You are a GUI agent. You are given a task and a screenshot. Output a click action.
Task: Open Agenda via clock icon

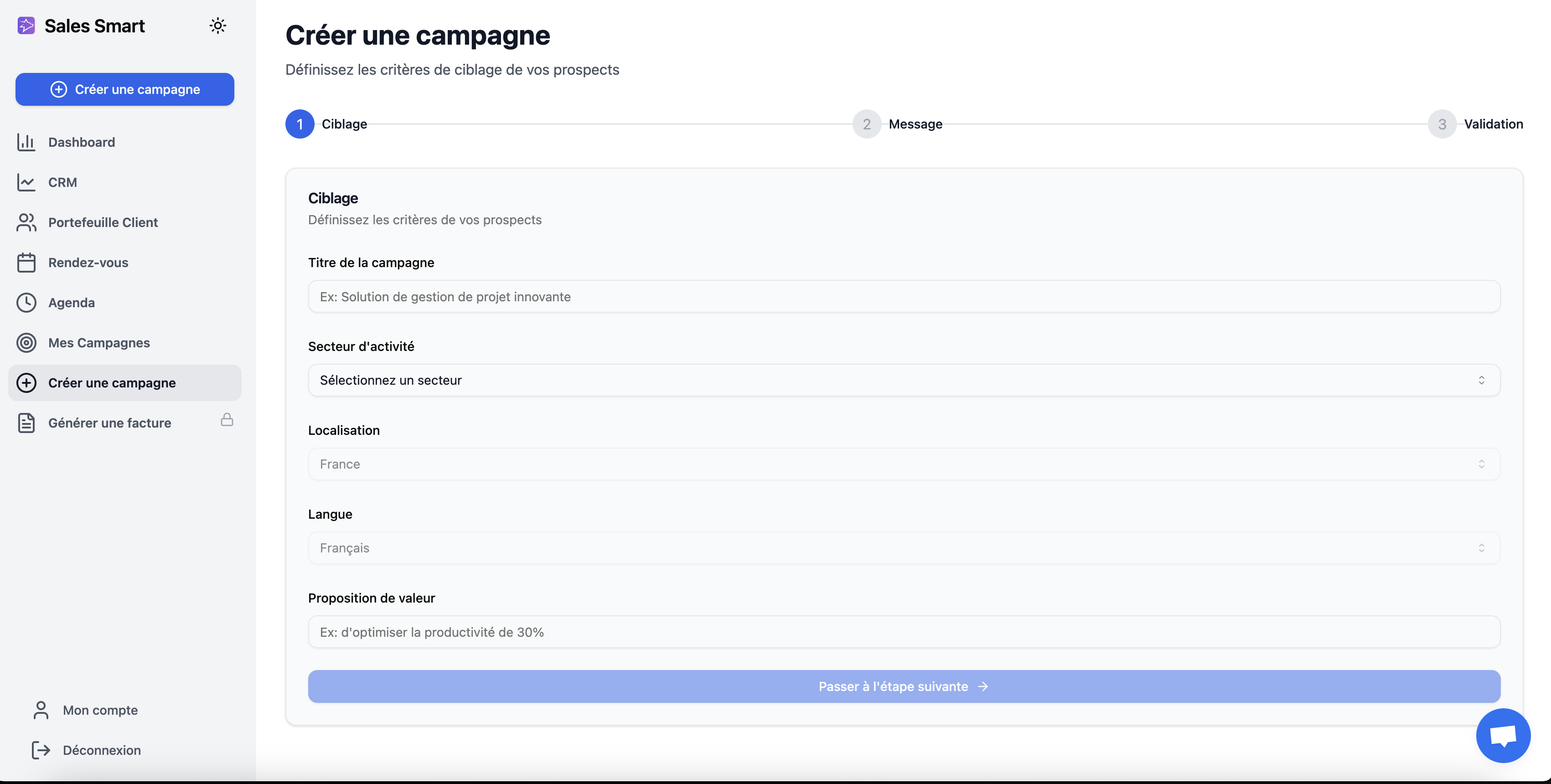pos(26,302)
